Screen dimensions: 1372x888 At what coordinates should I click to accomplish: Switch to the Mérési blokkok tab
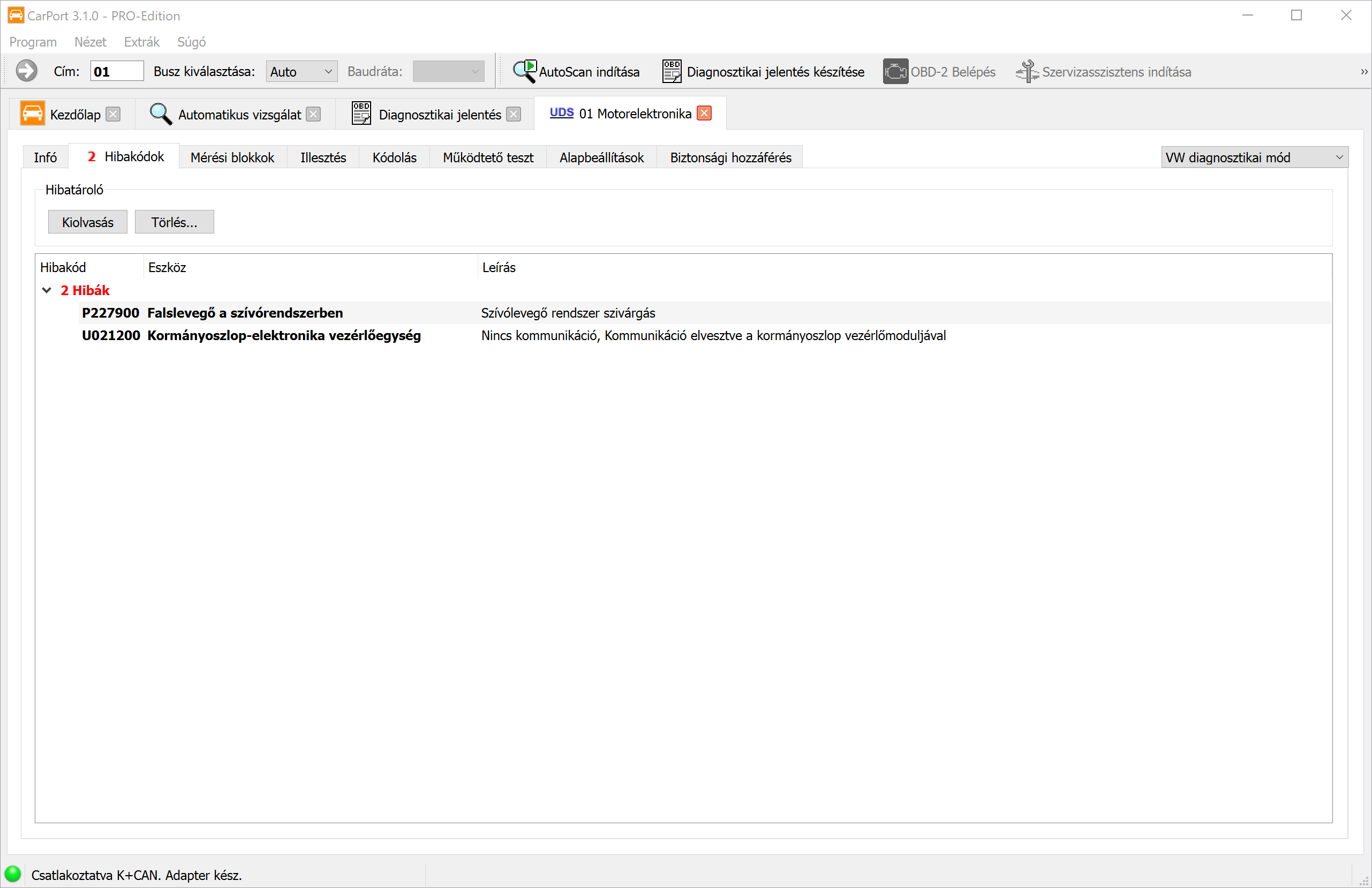click(x=232, y=157)
